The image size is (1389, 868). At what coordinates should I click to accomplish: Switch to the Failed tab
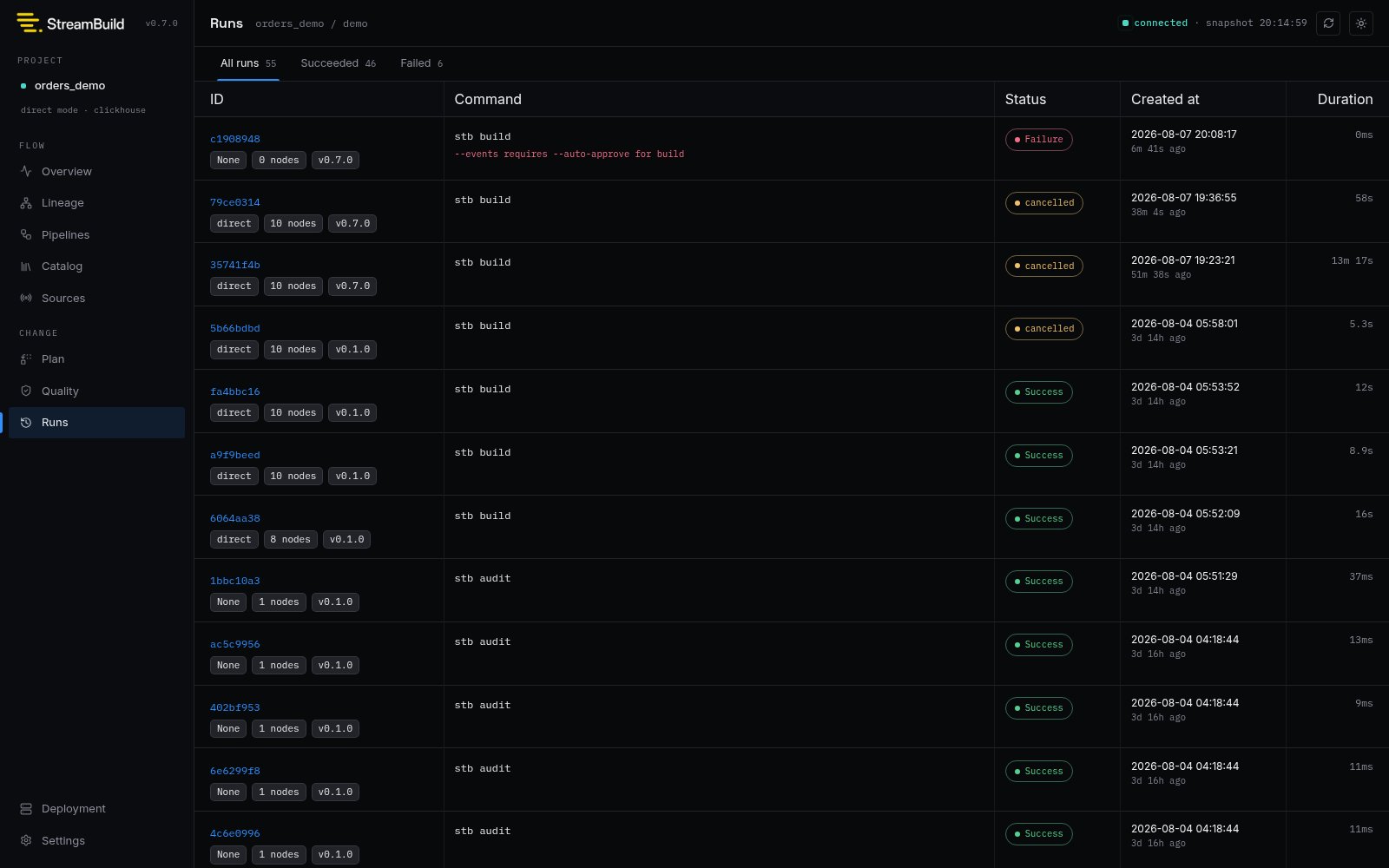(x=422, y=63)
